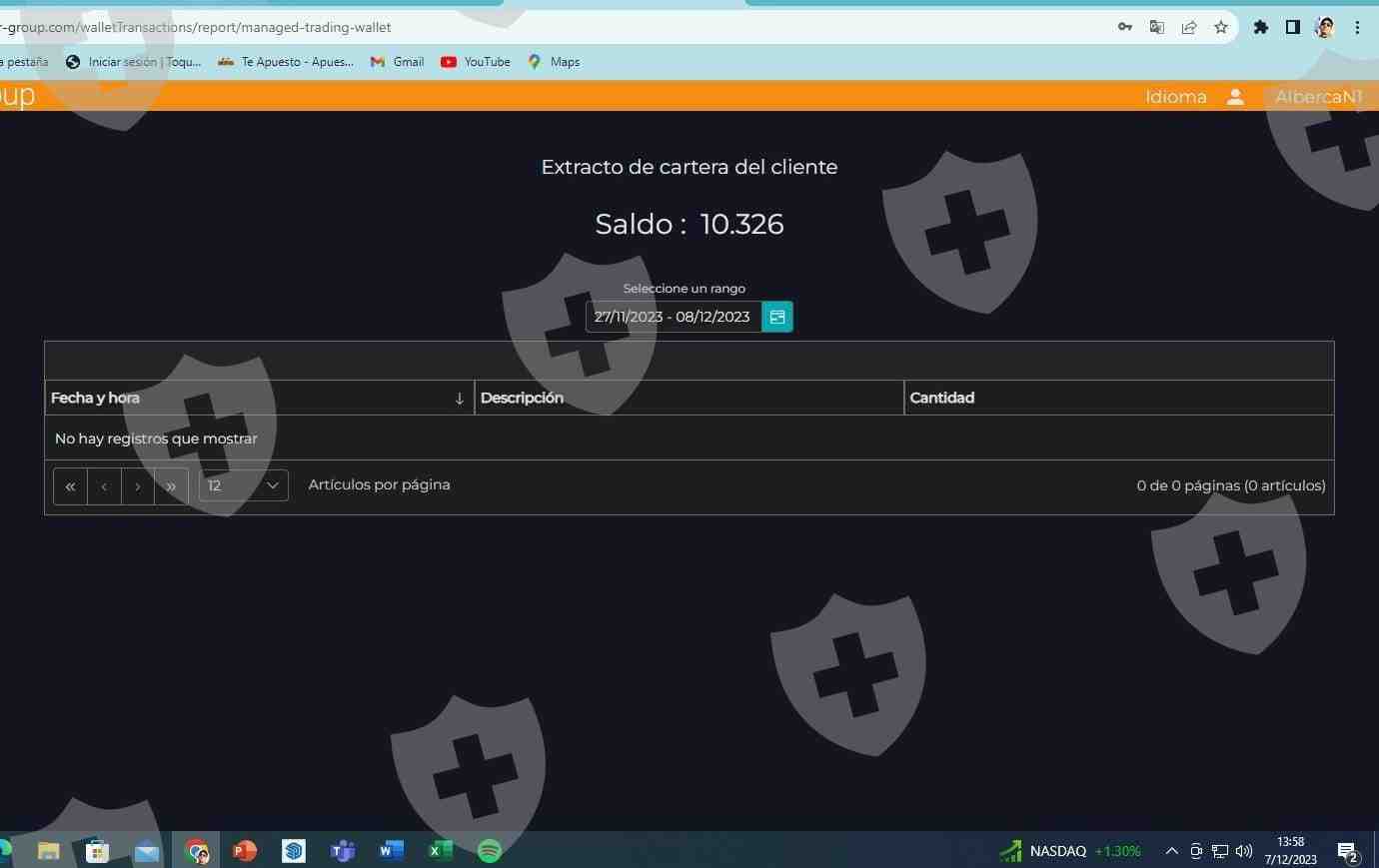The height and width of the screenshot is (868, 1379).
Task: Click the user profile icon
Action: click(x=1235, y=97)
